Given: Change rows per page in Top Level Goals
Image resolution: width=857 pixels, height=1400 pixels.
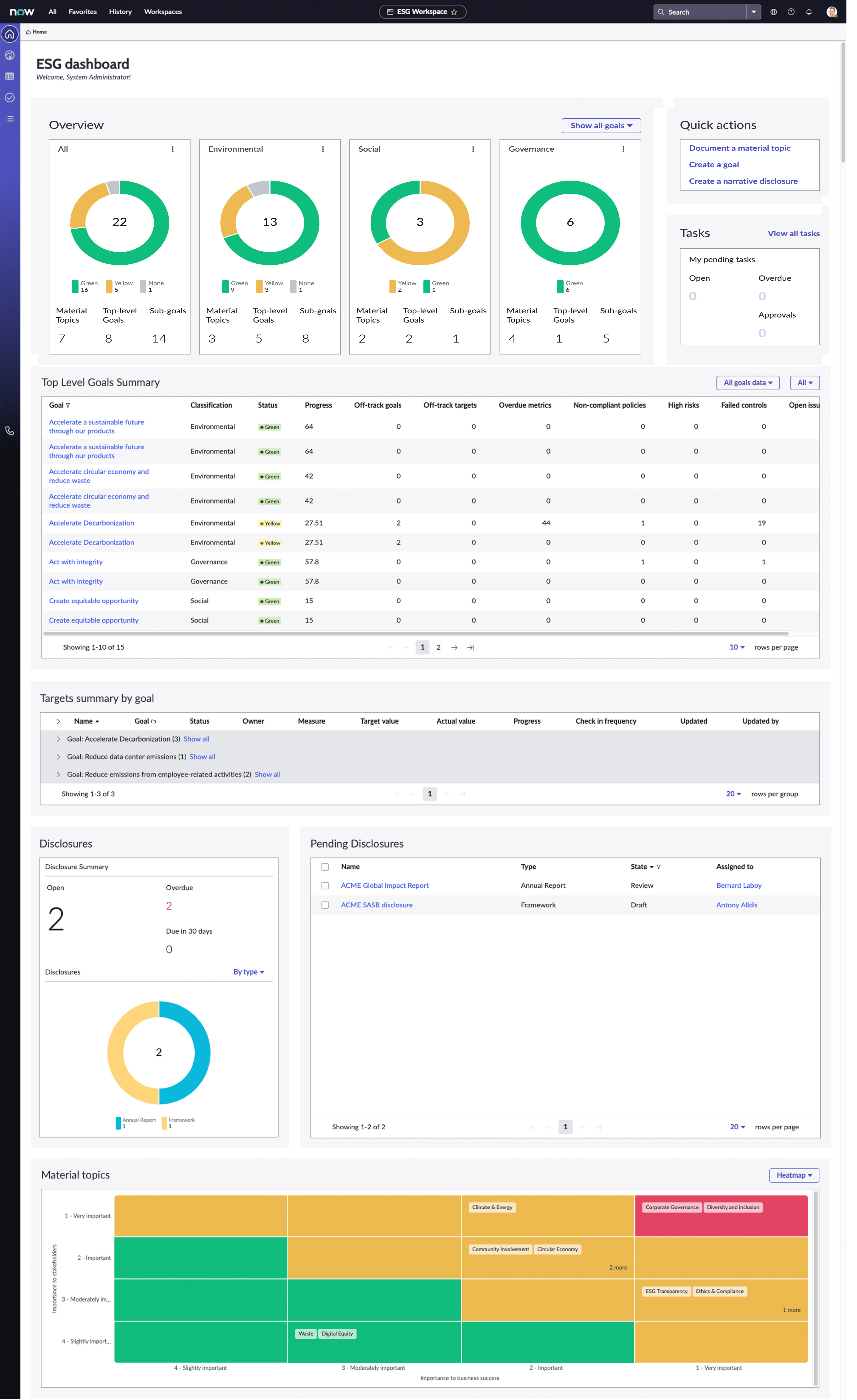Looking at the screenshot, I should (x=737, y=647).
